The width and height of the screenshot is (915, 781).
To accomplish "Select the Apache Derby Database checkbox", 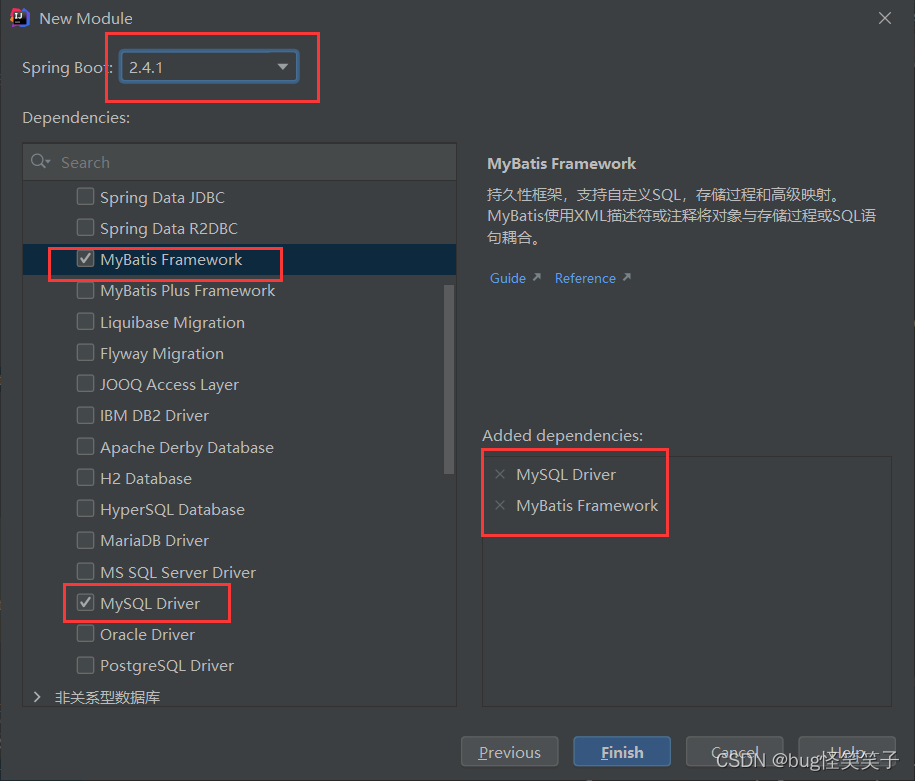I will (85, 447).
